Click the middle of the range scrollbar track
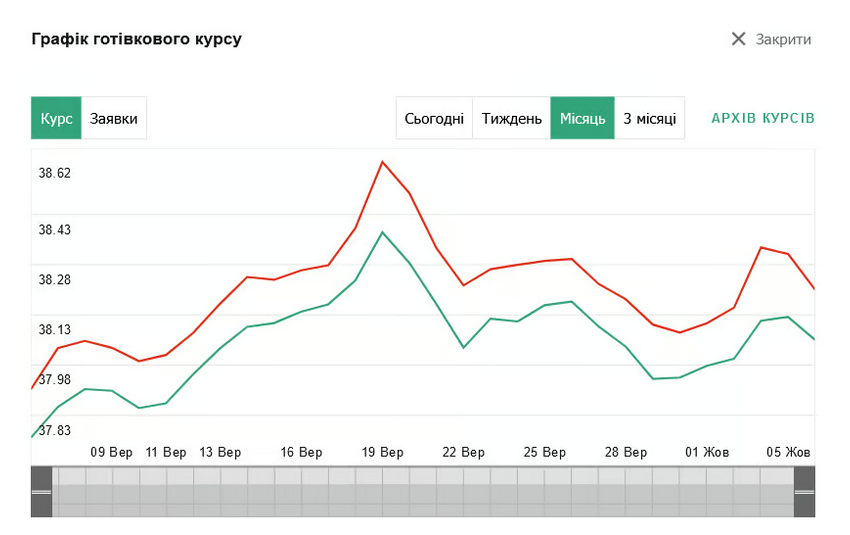This screenshot has height=535, width=850. (423, 492)
